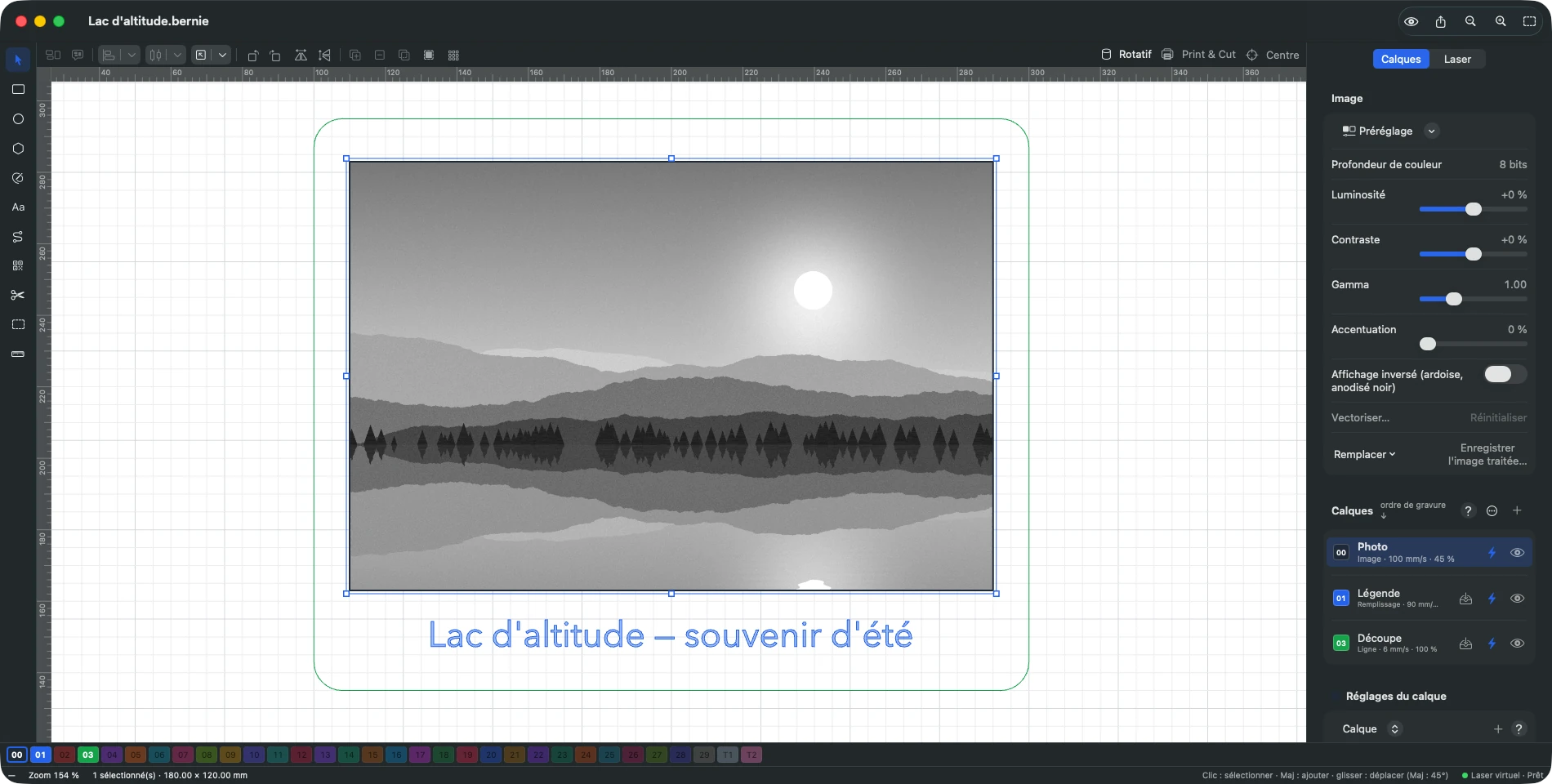Select the polygon (hexagon) tool
The image size is (1552, 784).
tap(18, 148)
